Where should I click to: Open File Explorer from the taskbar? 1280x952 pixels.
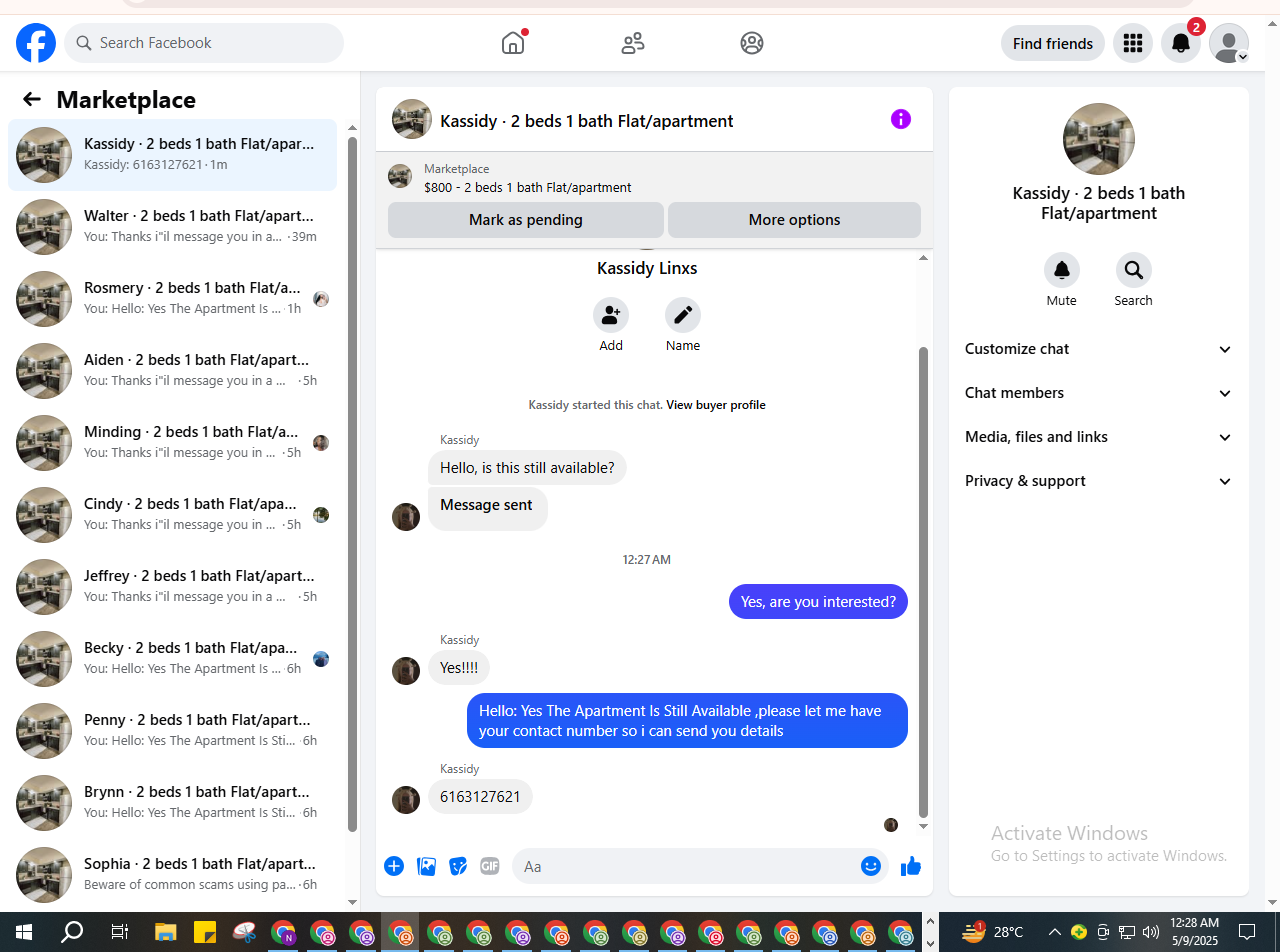(166, 932)
